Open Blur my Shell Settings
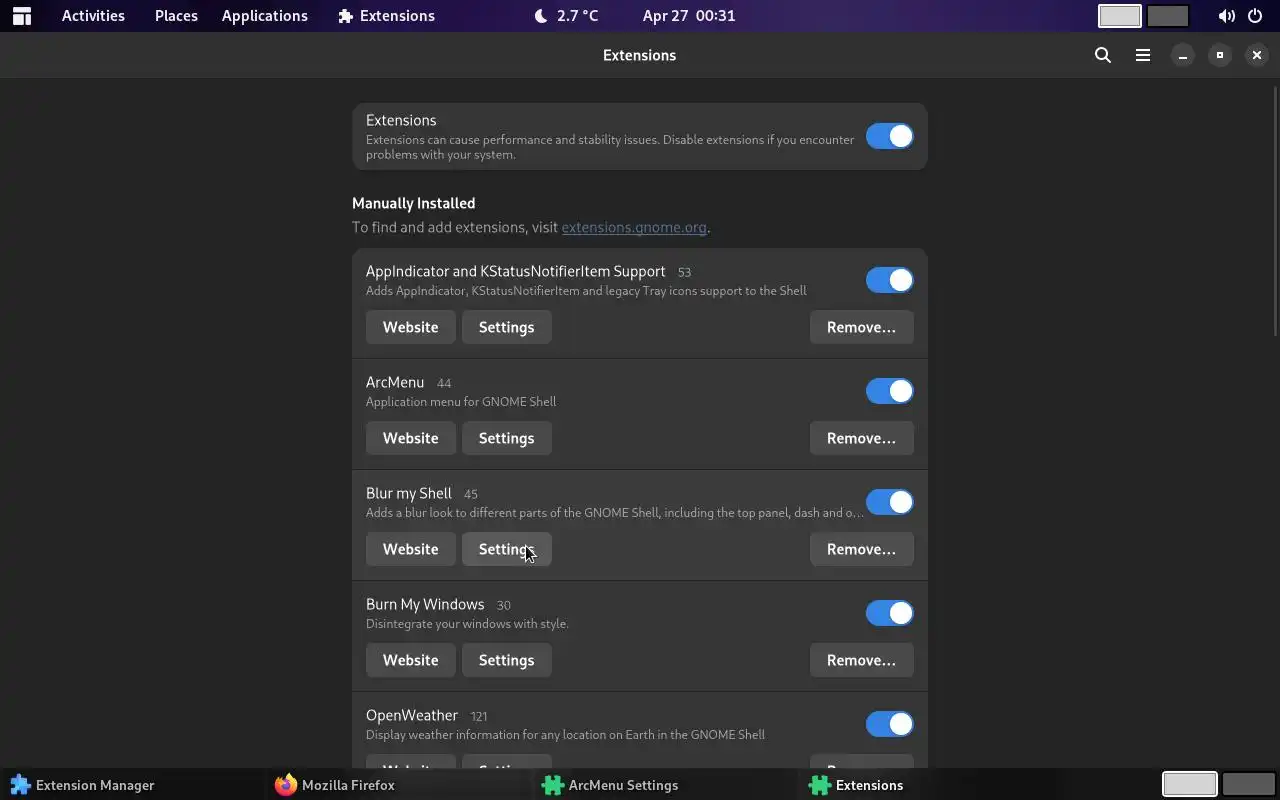 click(506, 549)
